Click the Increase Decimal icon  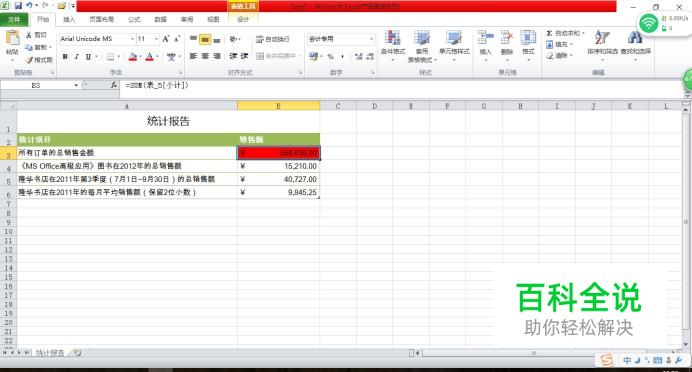point(358,56)
